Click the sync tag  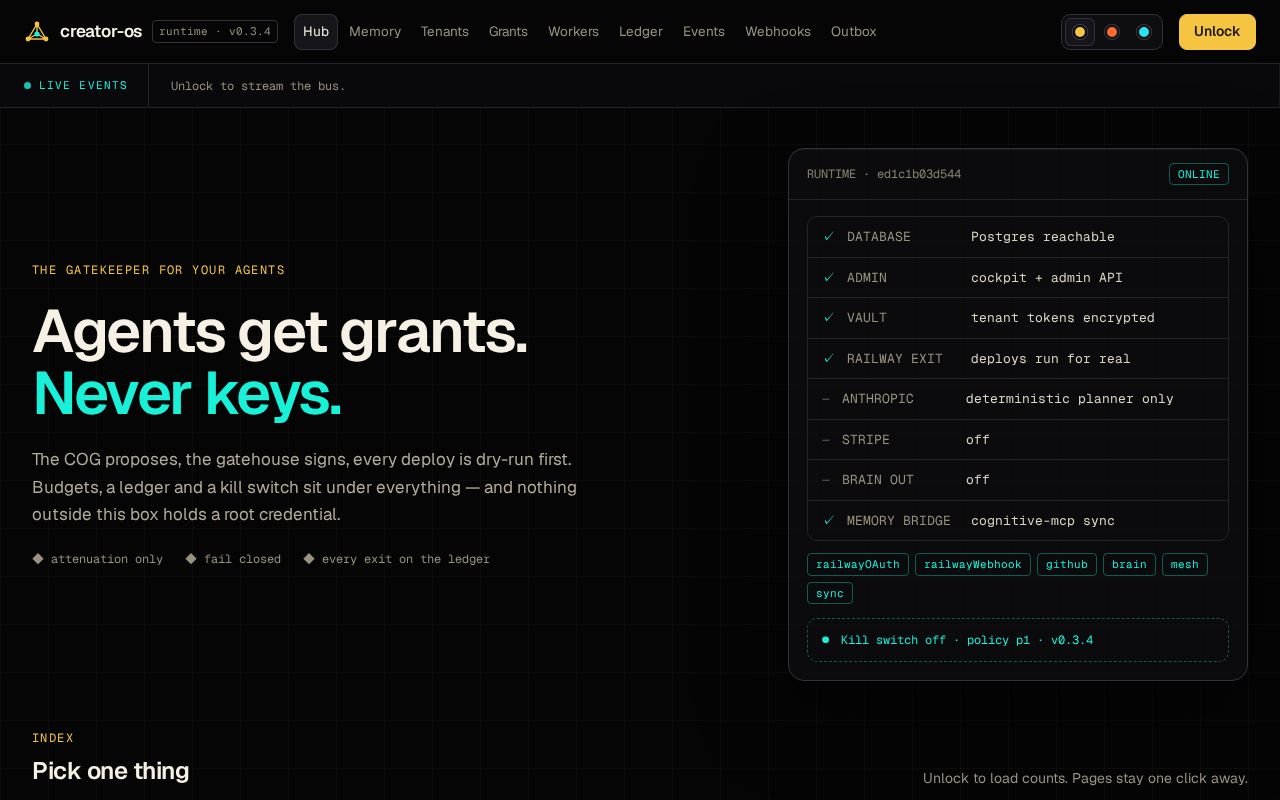[830, 594]
